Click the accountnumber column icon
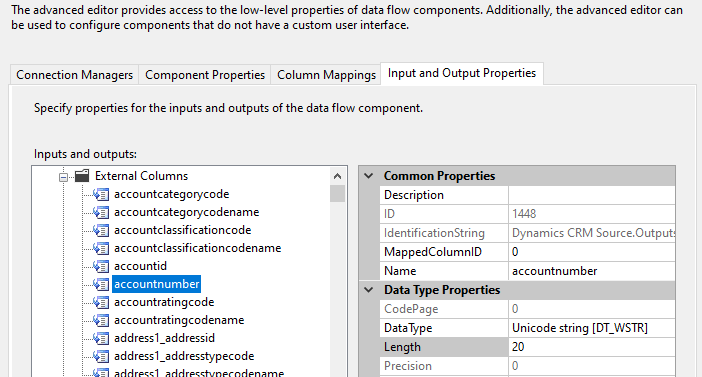Viewport: 702px width, 377px height. point(101,284)
